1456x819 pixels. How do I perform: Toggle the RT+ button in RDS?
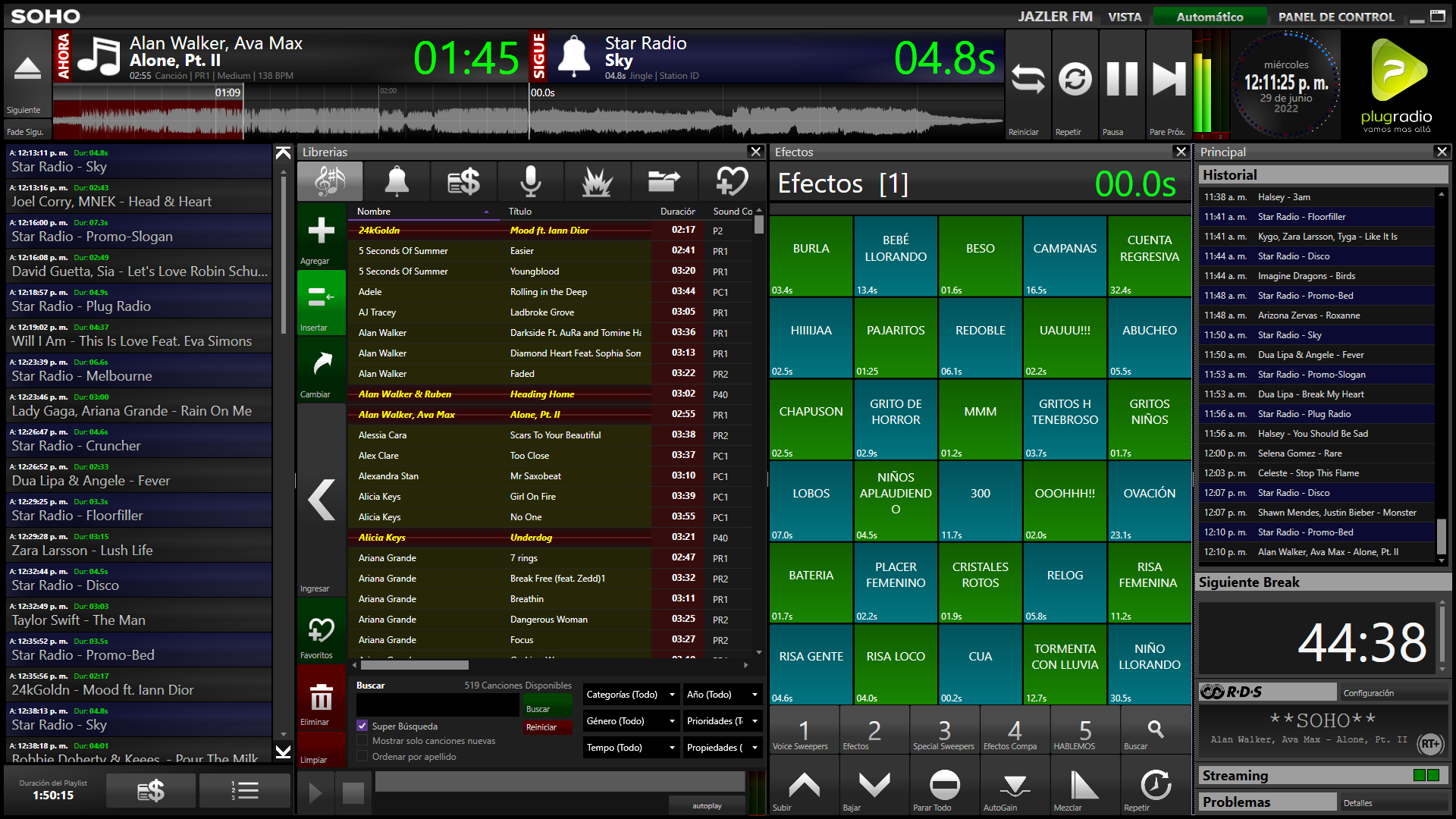1429,744
